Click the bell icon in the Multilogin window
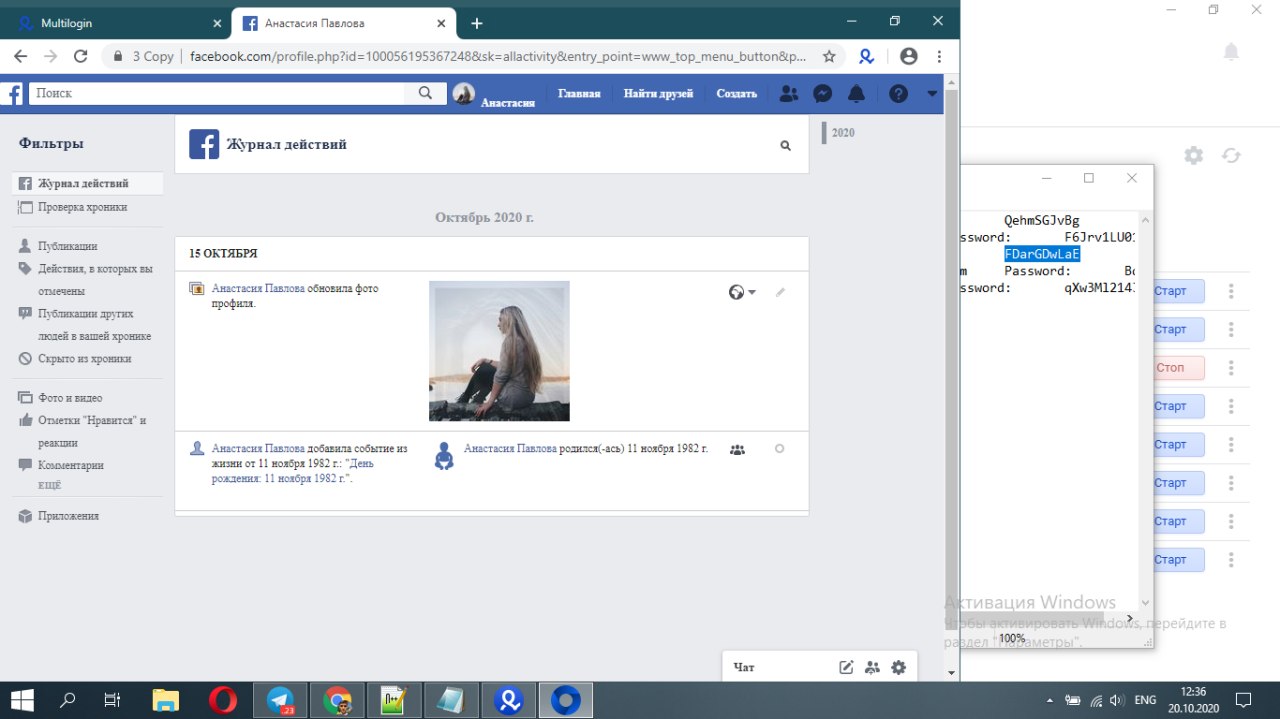The height and width of the screenshot is (719, 1280). click(x=1231, y=52)
